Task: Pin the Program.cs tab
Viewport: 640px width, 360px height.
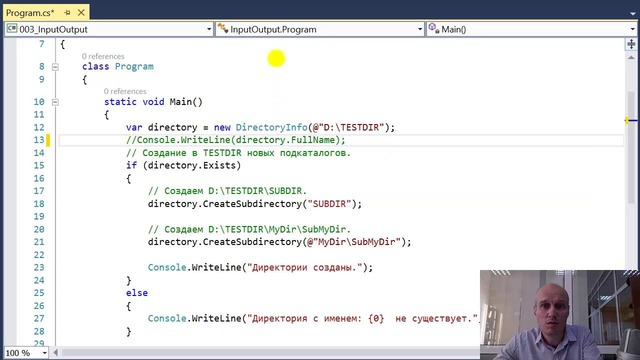Action: coord(68,13)
